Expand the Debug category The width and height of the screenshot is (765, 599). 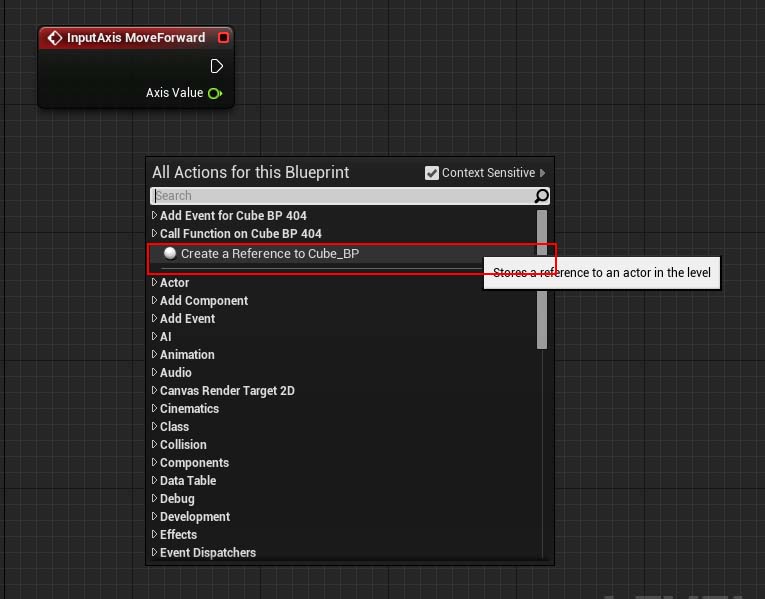pos(154,499)
